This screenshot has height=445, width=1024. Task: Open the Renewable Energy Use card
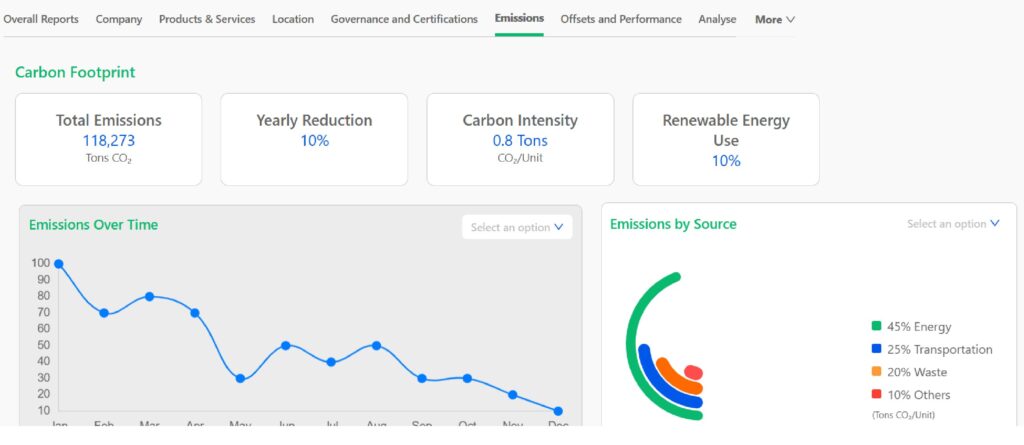pos(726,139)
